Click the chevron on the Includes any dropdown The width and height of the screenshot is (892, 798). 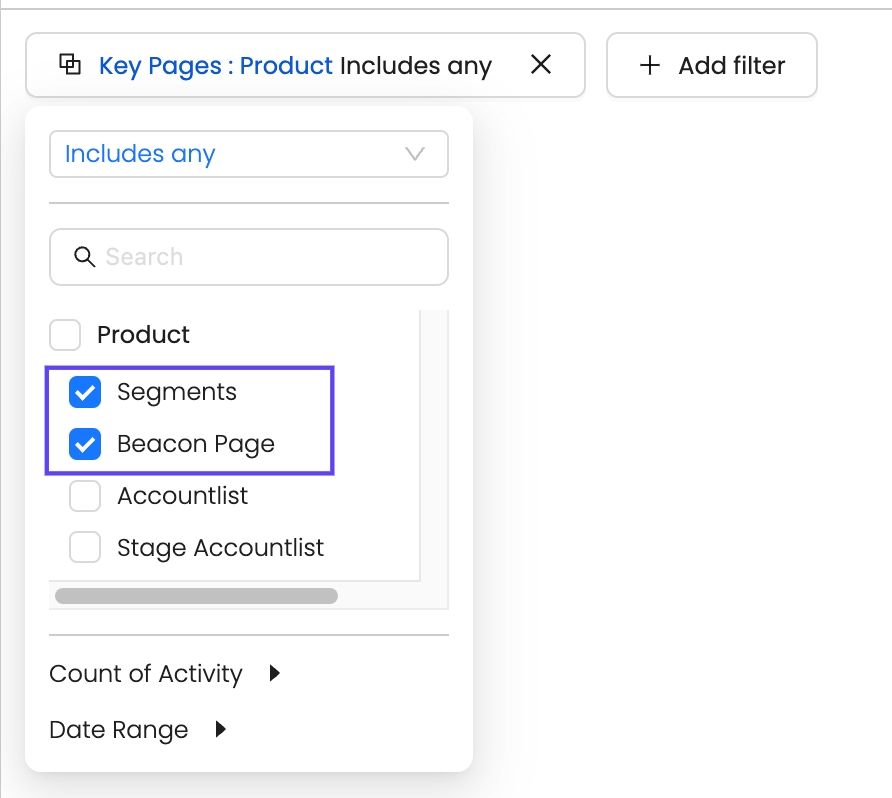(414, 154)
